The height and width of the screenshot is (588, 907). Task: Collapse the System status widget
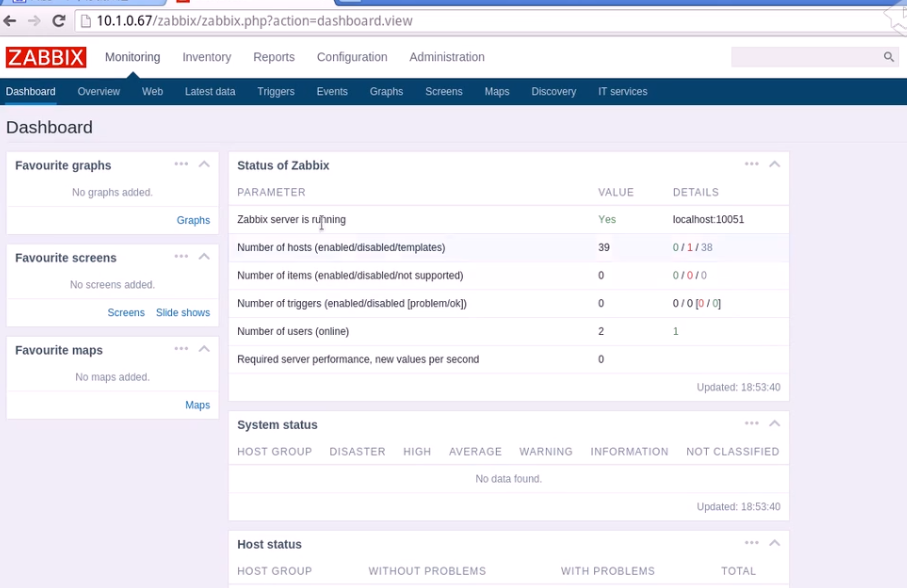coord(775,423)
